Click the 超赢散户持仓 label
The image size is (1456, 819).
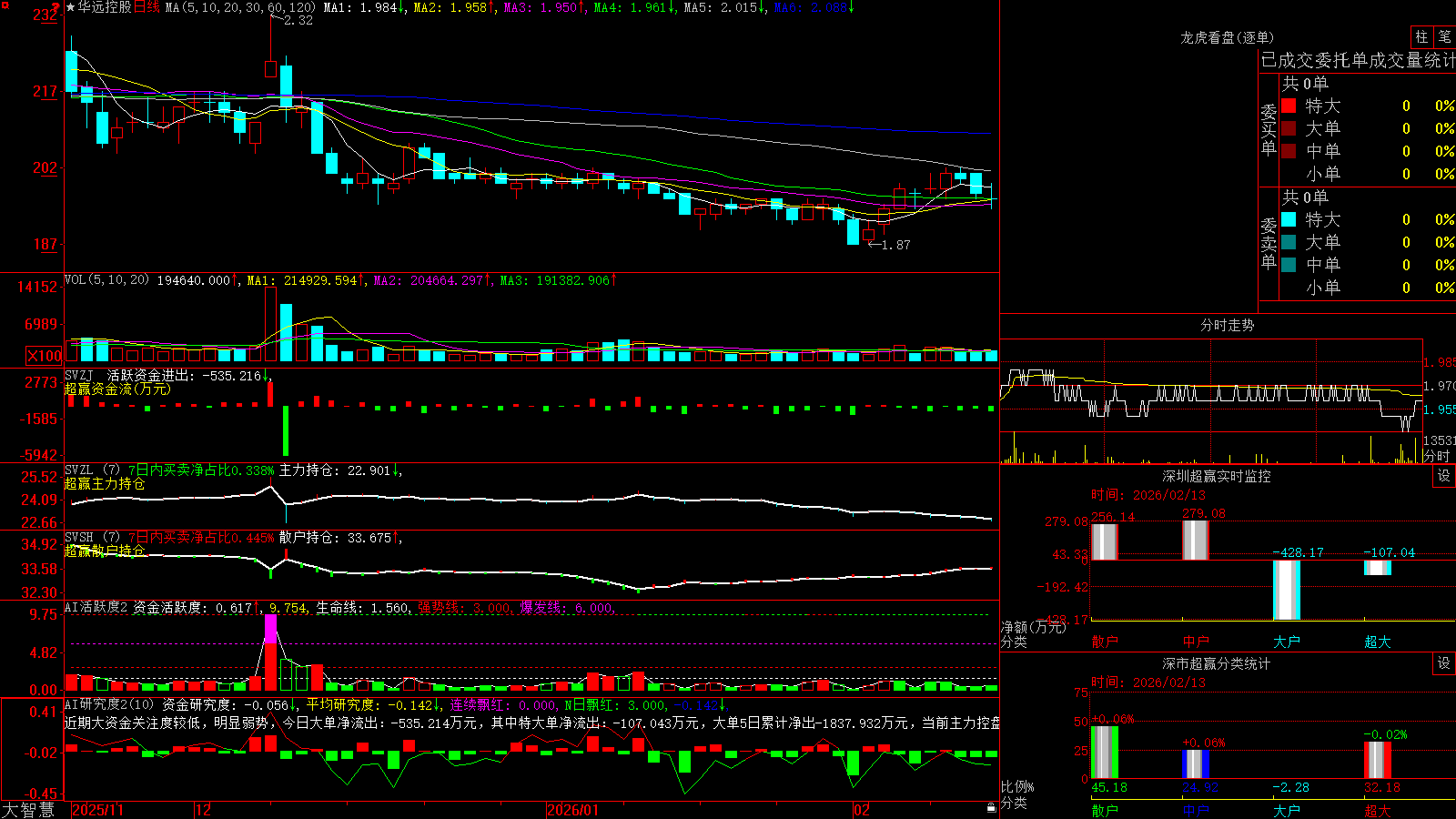105,551
